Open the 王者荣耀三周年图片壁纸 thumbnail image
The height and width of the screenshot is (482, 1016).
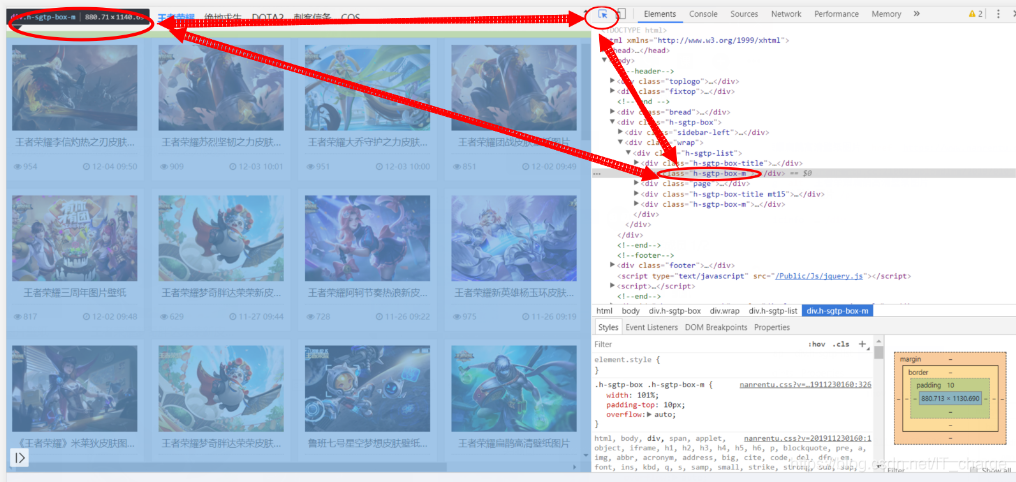[75, 238]
